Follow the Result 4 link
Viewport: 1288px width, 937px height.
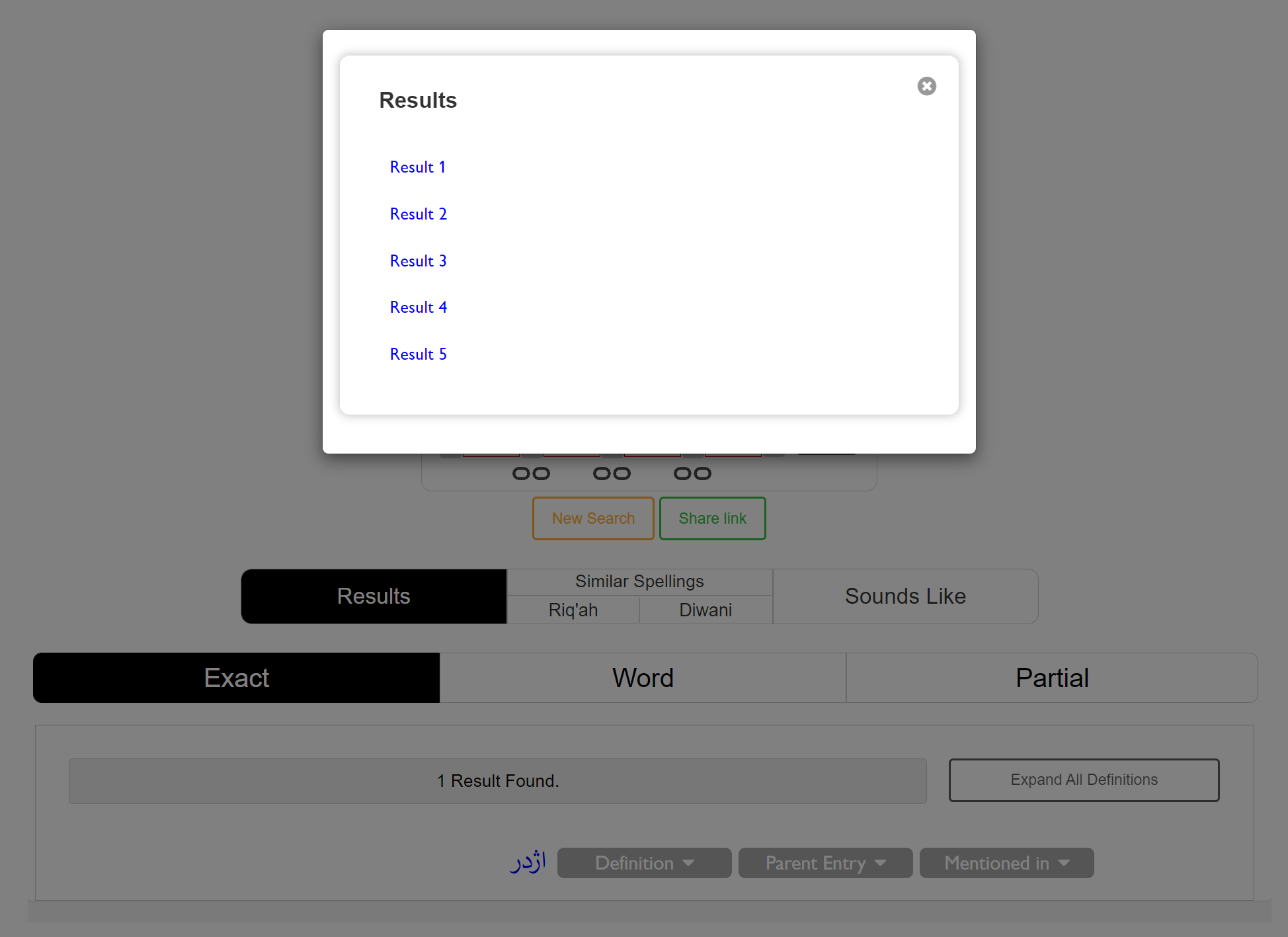coord(418,307)
